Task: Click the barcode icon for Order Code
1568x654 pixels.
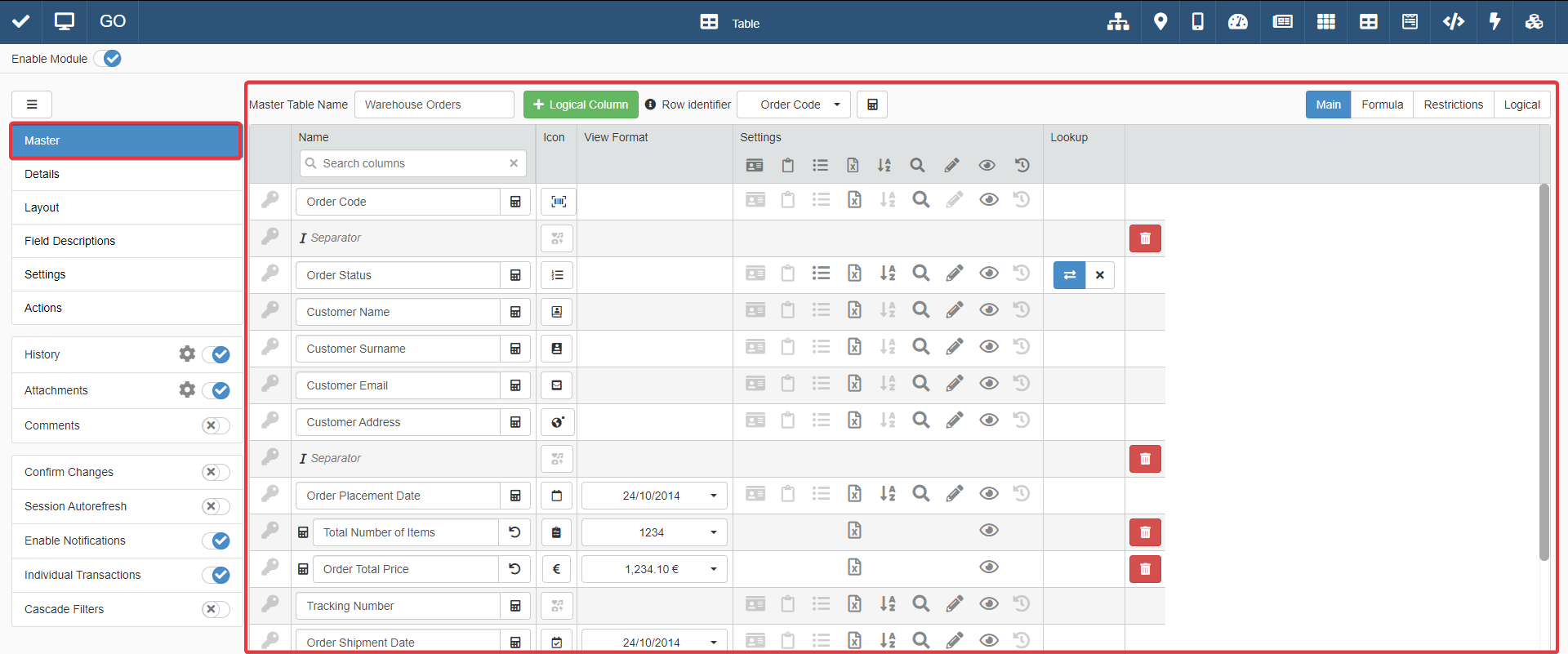Action: pos(559,202)
